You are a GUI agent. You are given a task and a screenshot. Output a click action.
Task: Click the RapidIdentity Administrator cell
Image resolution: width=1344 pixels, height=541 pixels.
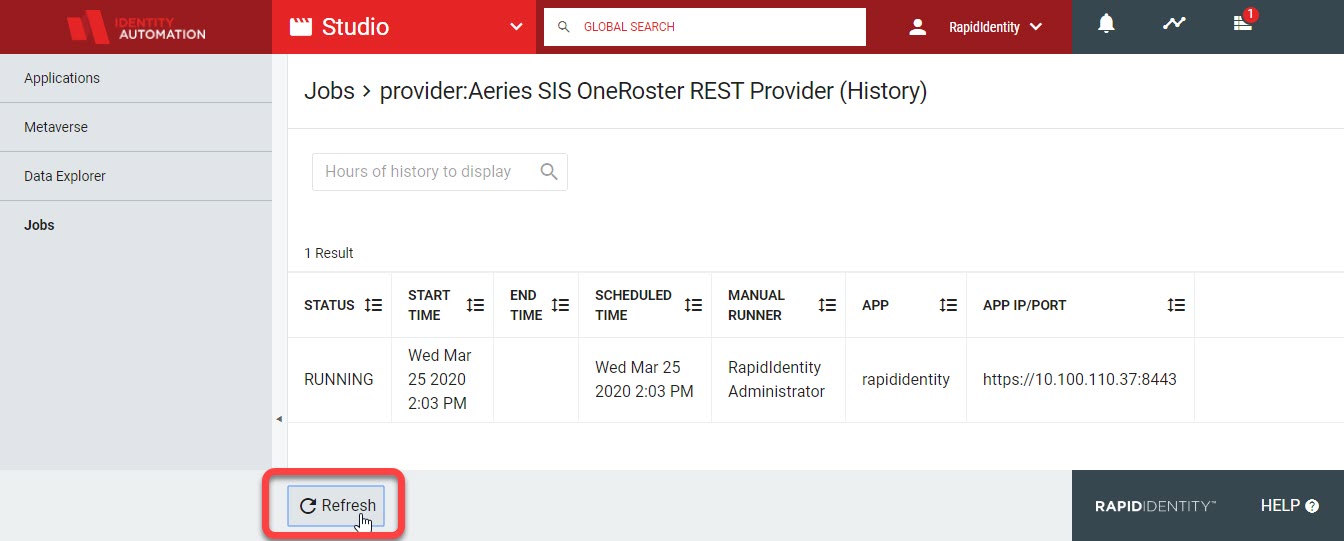pyautogui.click(x=778, y=380)
